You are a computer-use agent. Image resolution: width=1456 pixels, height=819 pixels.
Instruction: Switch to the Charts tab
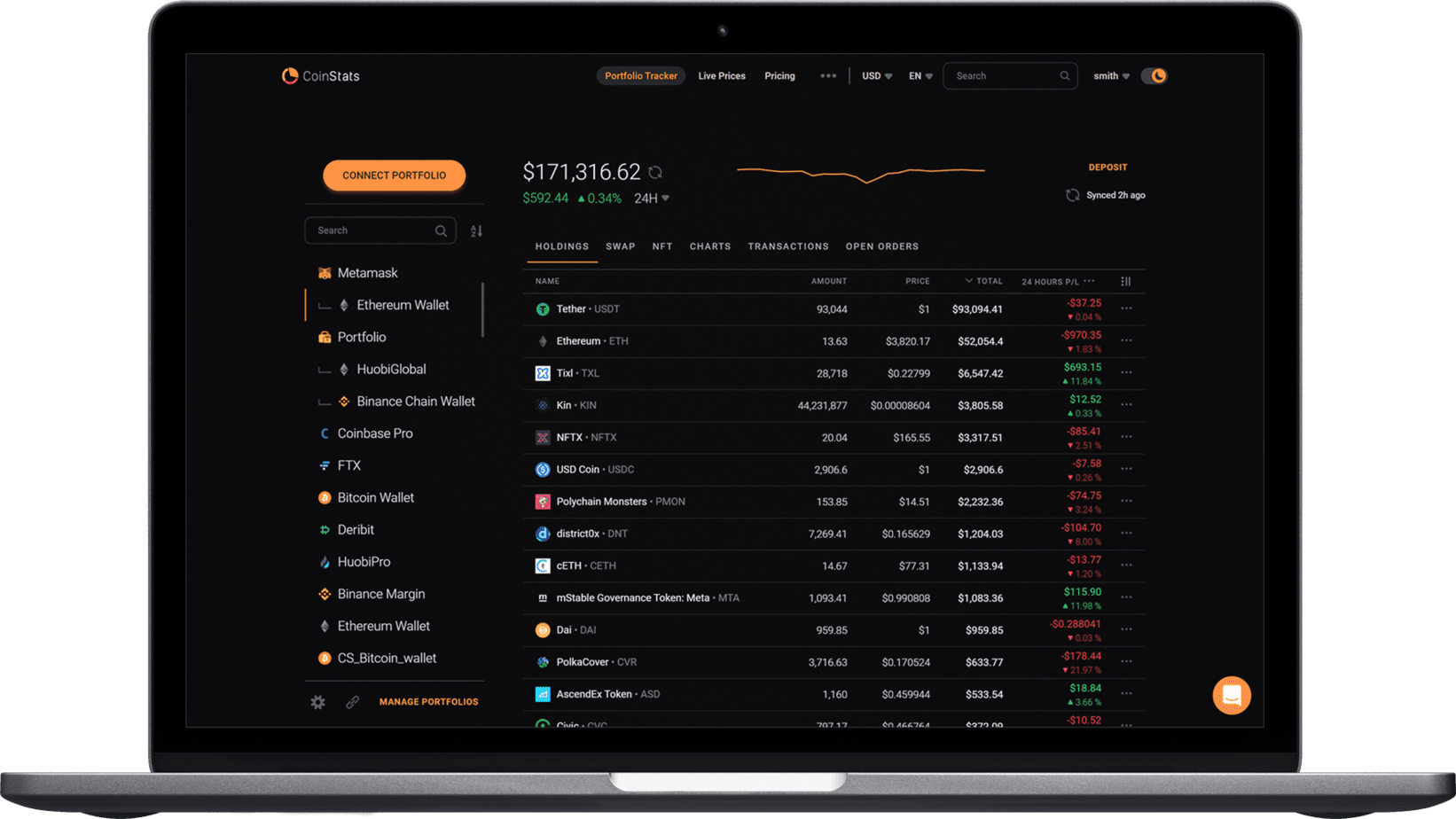(710, 246)
